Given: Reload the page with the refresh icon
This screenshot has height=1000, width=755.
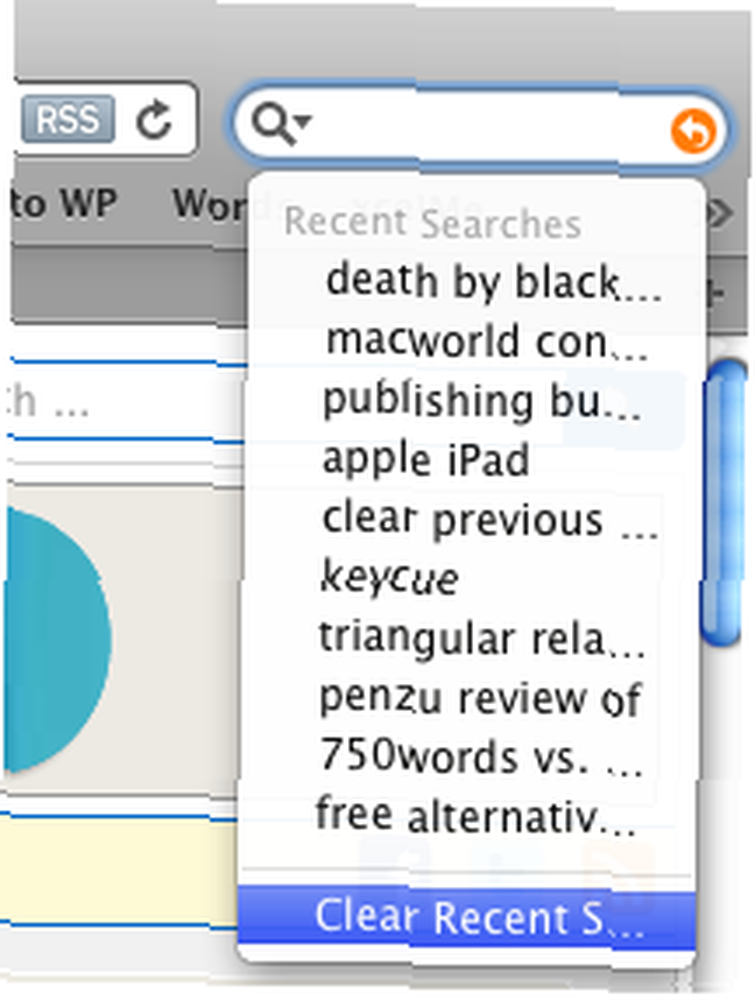Looking at the screenshot, I should (154, 120).
